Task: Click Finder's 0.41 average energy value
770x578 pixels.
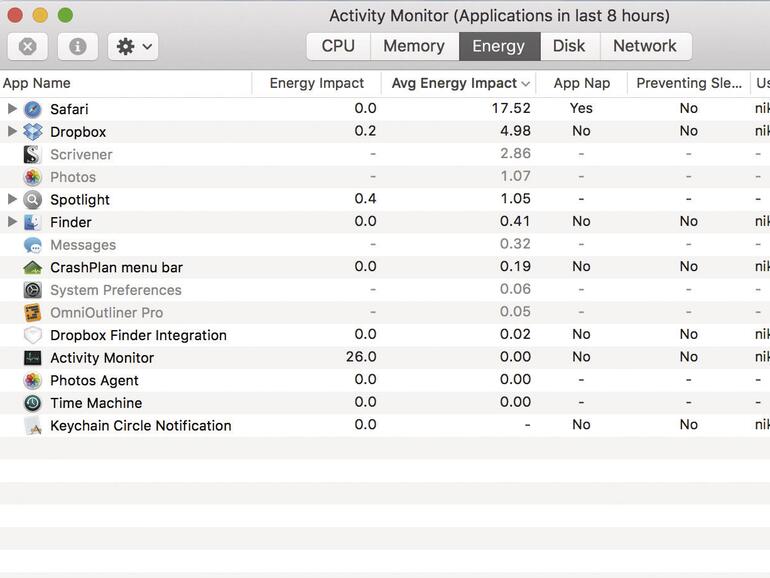Action: pyautogui.click(x=515, y=221)
